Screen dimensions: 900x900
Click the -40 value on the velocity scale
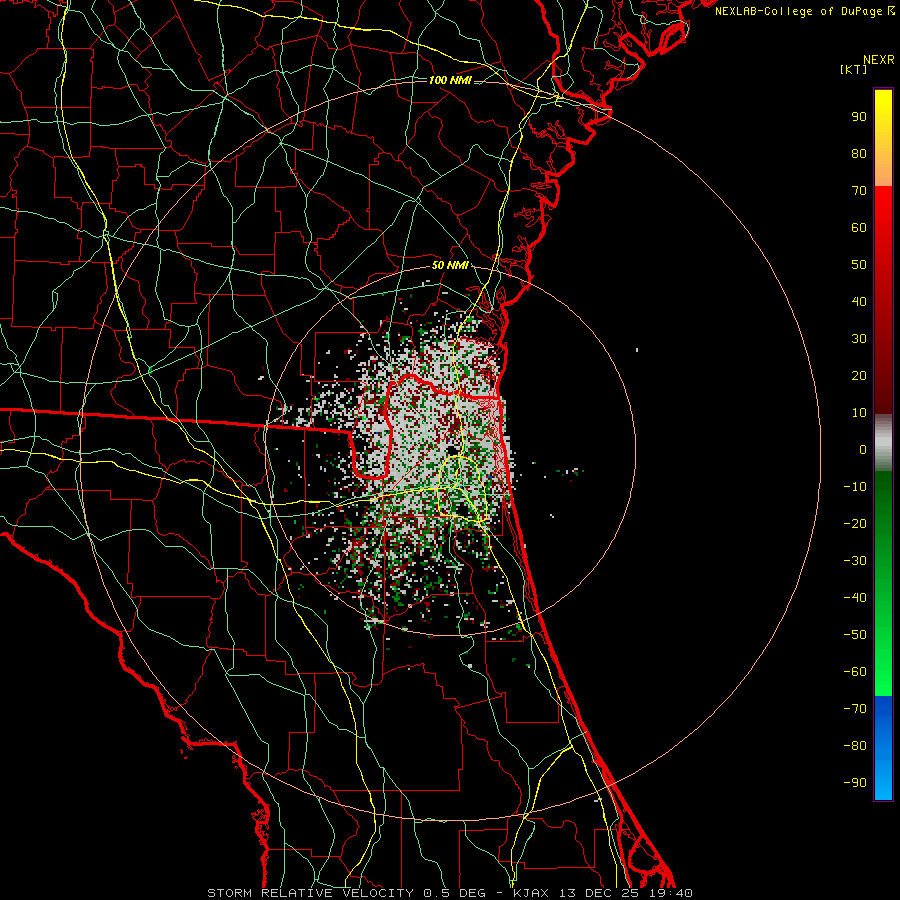click(855, 598)
